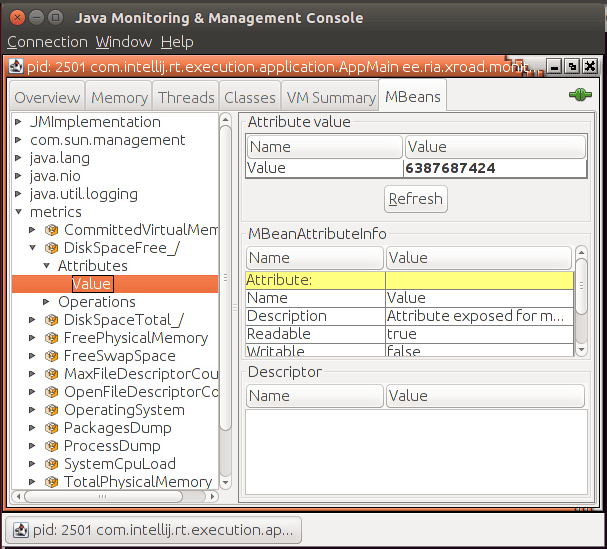Click the PackagesDump bean icon
Viewport: 607px width, 549px height.
52,428
